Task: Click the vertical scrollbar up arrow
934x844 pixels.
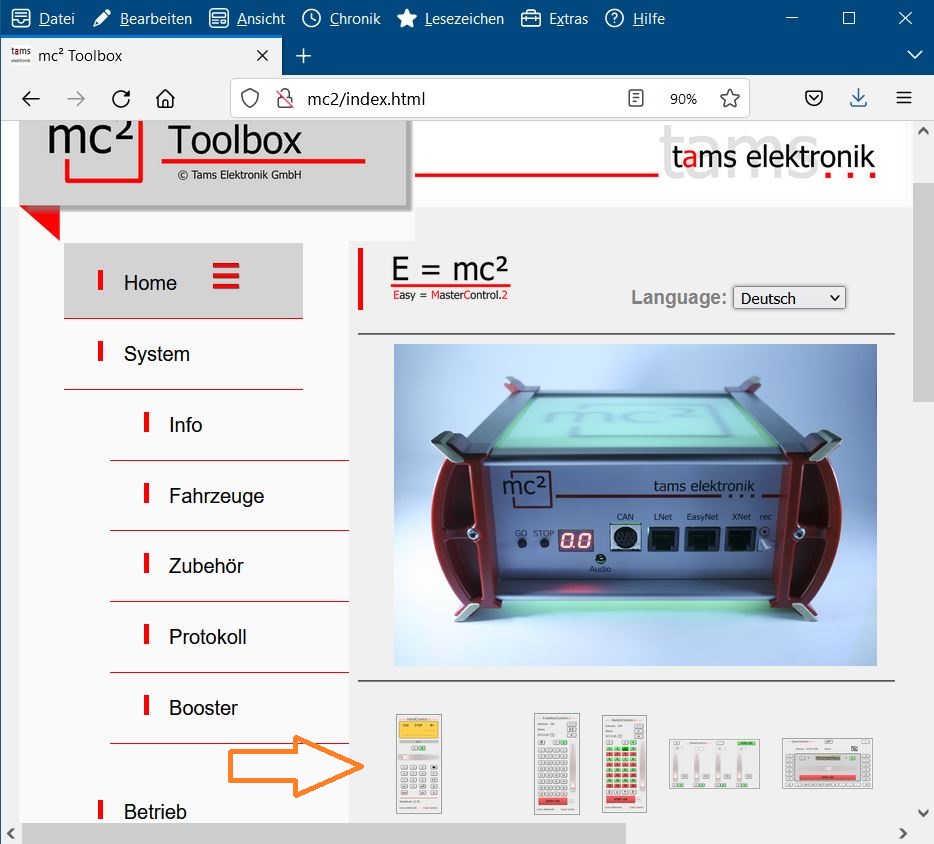Action: tap(923, 130)
